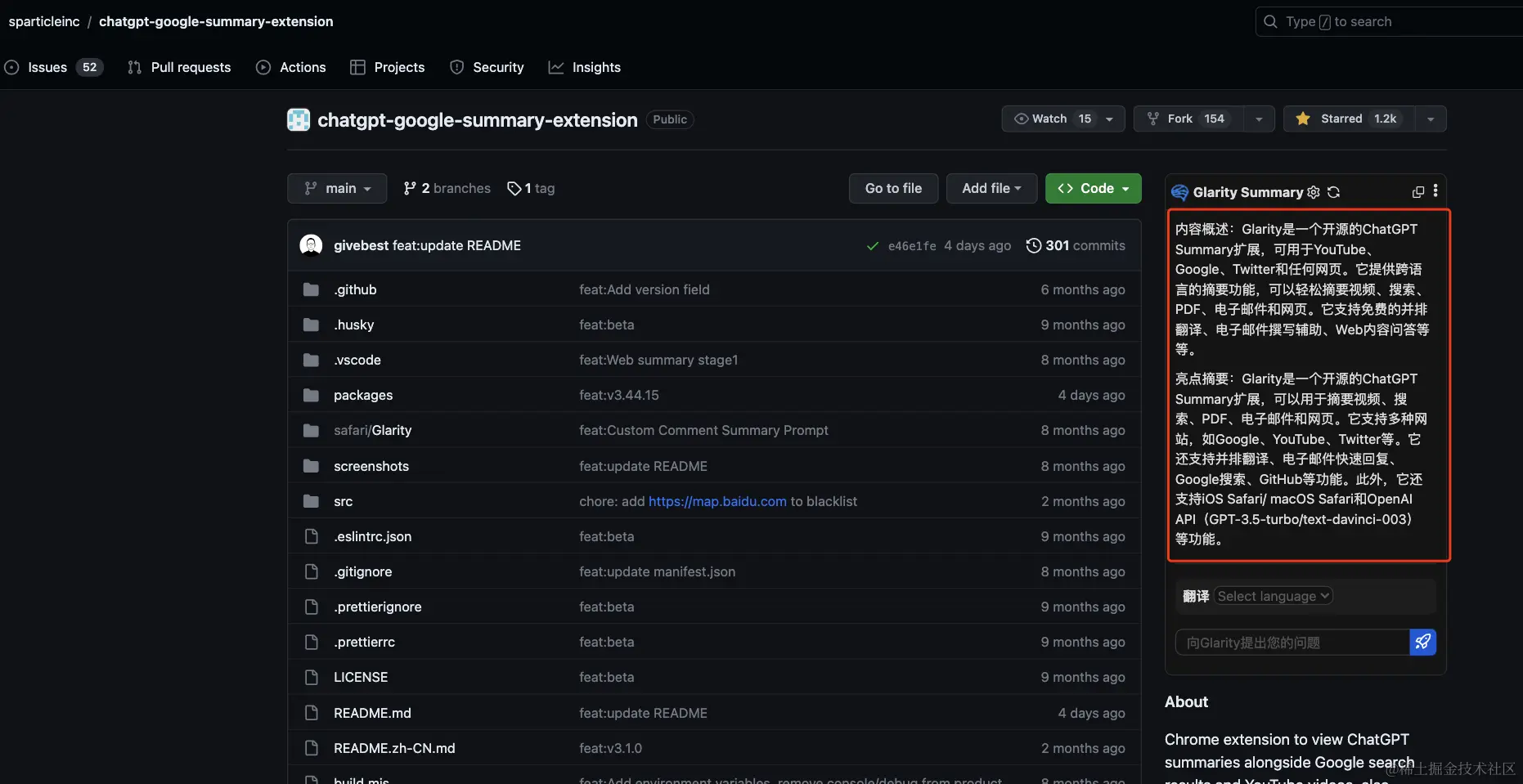Unstar the repository via Starred button
The height and width of the screenshot is (784, 1523).
[1350, 119]
